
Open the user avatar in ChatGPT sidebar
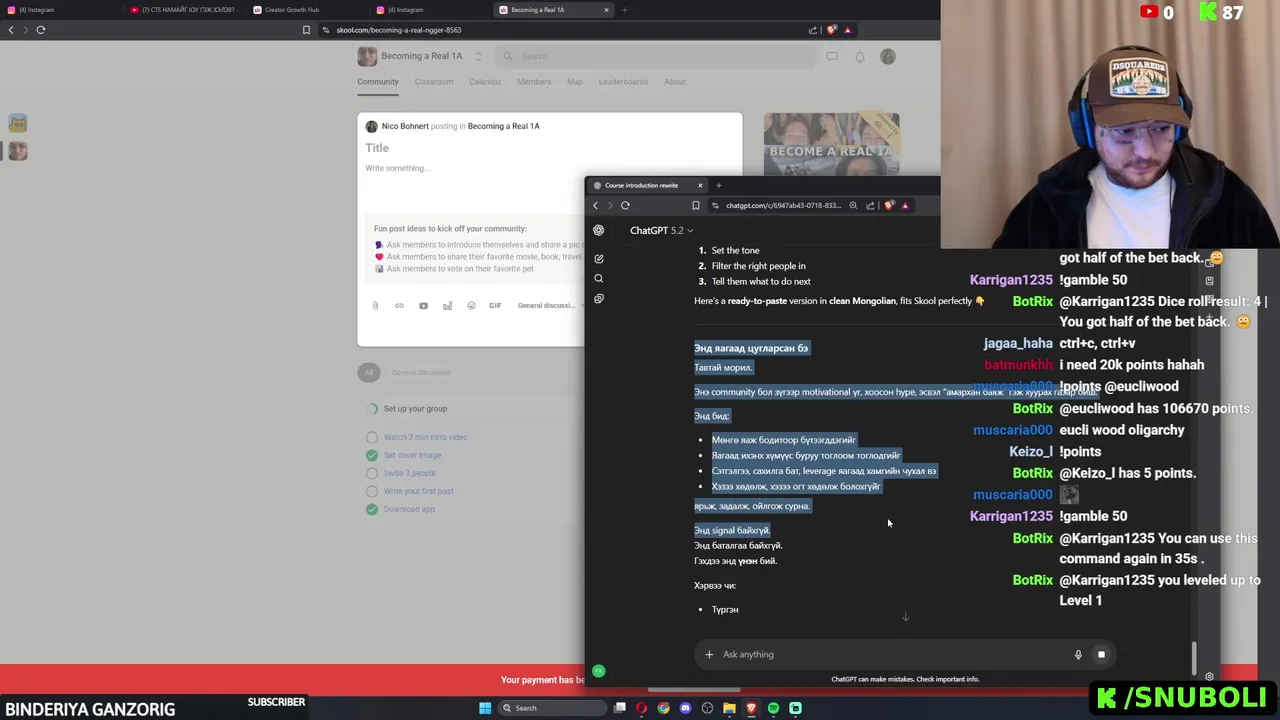point(598,671)
